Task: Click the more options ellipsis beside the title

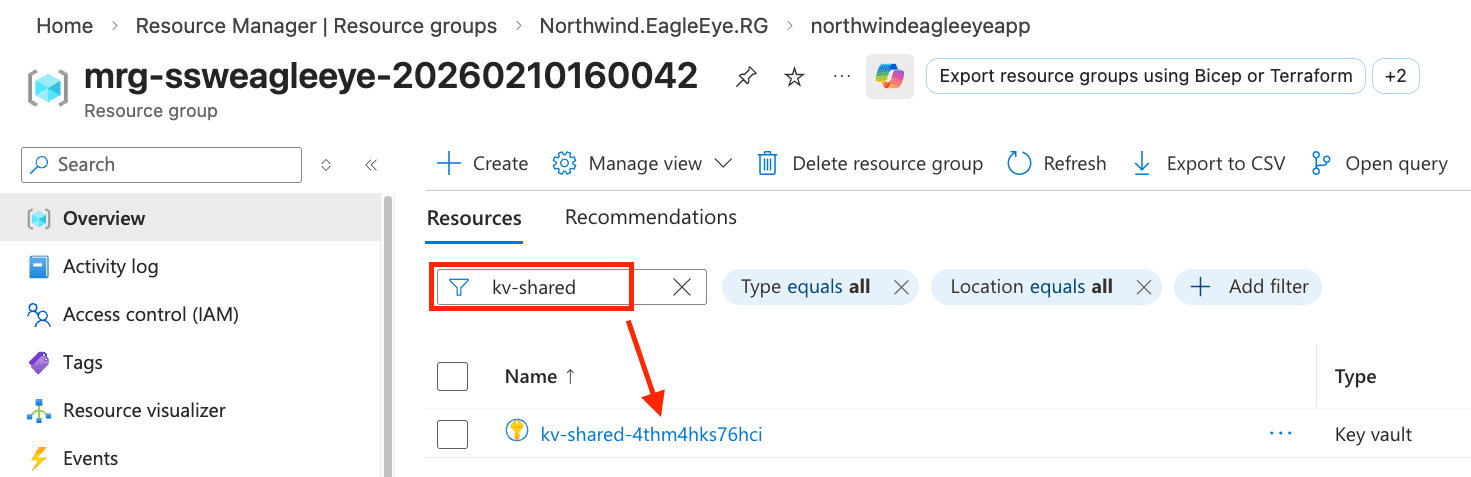Action: point(841,77)
